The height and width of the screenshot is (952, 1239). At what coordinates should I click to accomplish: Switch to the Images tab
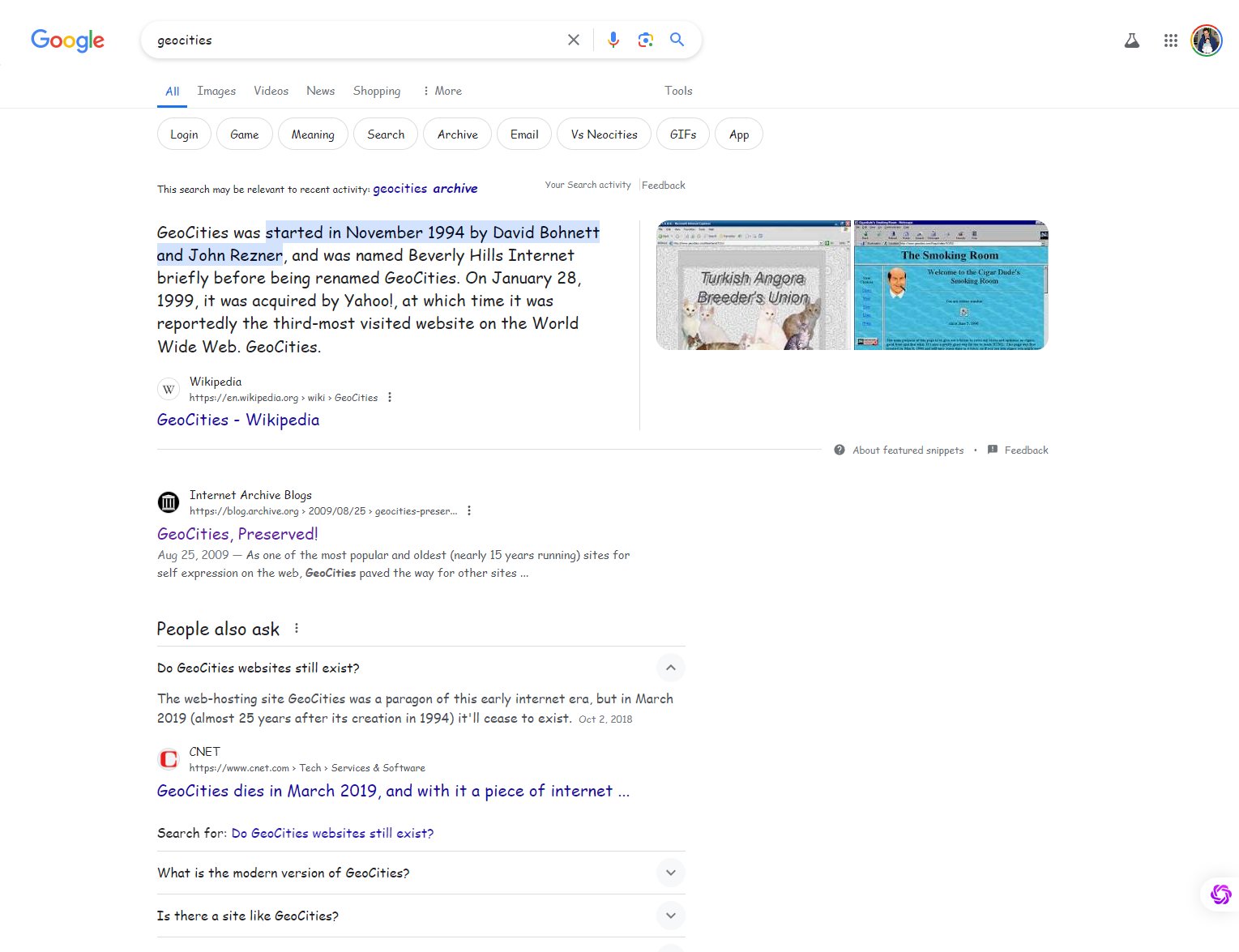point(216,91)
